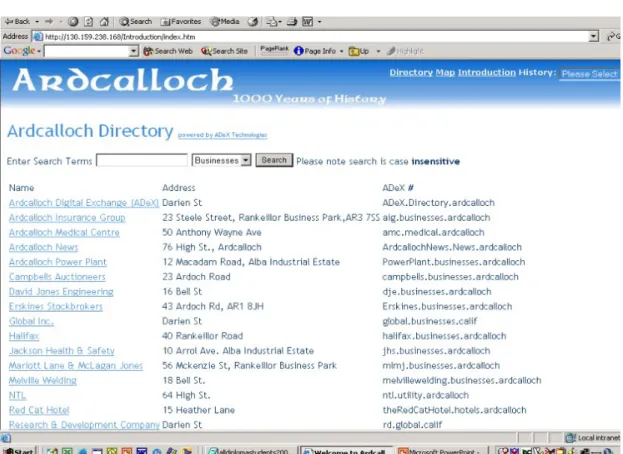This screenshot has height=454, width=623.
Task: Open the Map nav link
Action: pos(445,73)
